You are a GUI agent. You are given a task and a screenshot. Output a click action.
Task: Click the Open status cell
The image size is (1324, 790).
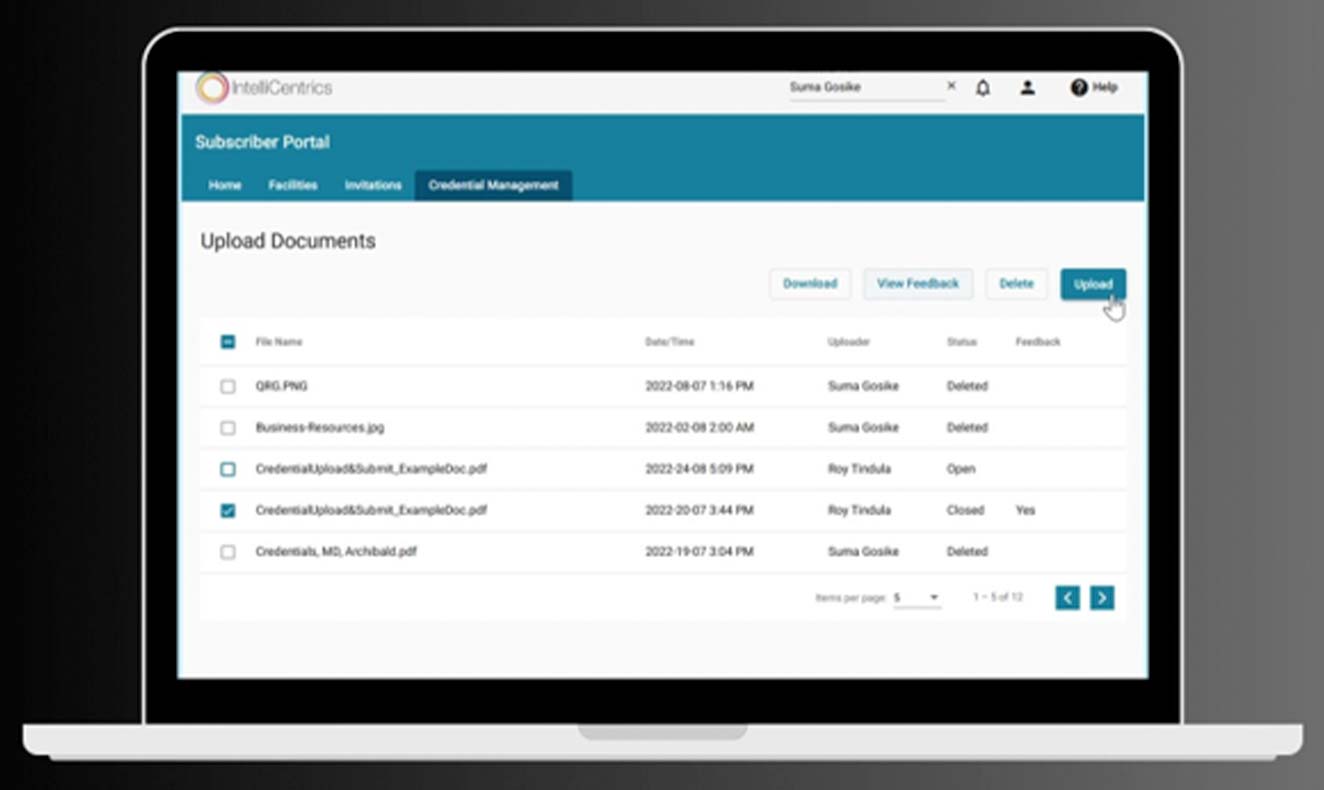(x=961, y=469)
